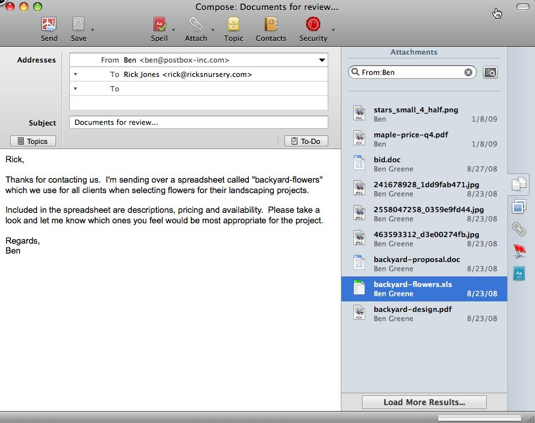The width and height of the screenshot is (535, 423).
Task: Select backyard-proposal.doc in attachments list
Action: [424, 264]
